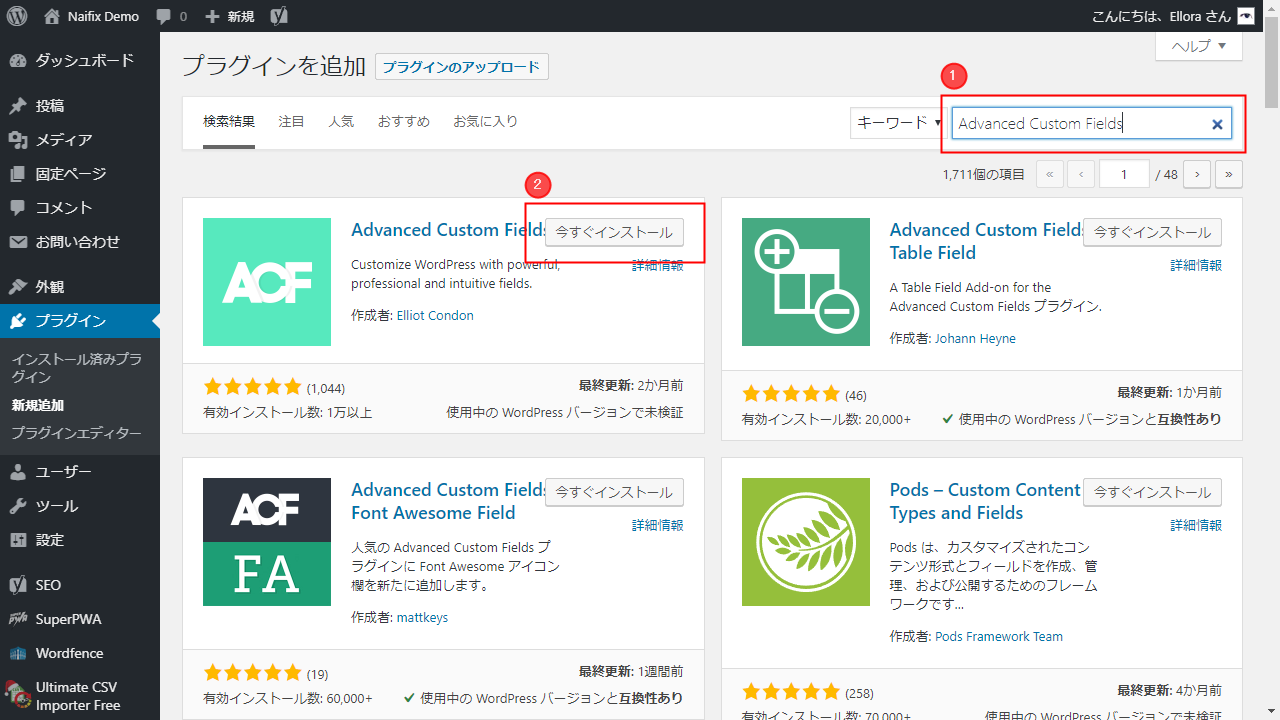The image size is (1280, 720).
Task: Open ACF FA plugin thumbnail
Action: point(267,542)
